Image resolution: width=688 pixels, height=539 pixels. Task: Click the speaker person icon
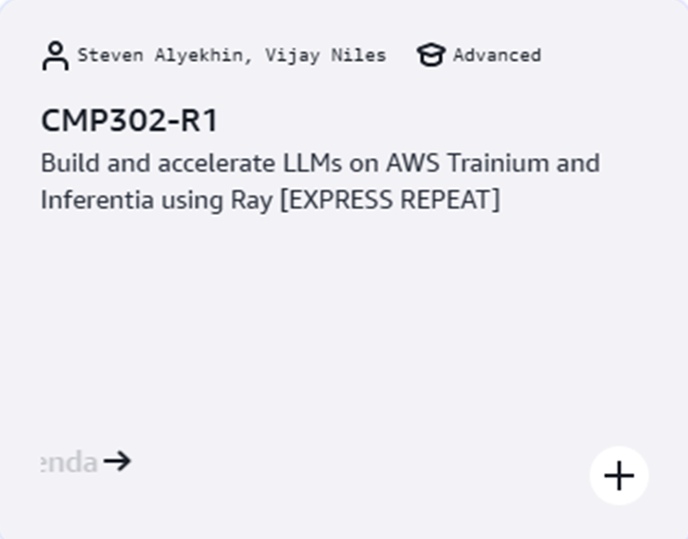point(55,56)
